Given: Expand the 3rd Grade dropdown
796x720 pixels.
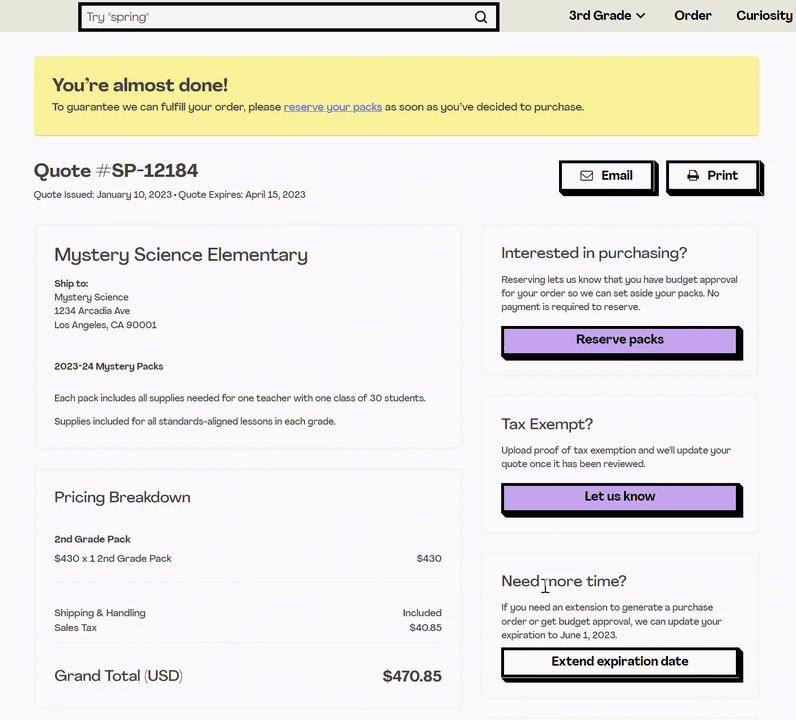Looking at the screenshot, I should click(x=607, y=16).
